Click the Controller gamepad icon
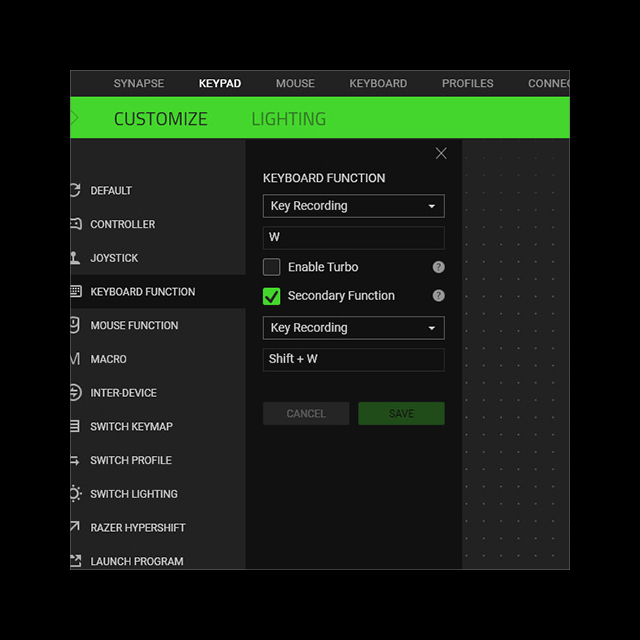The image size is (640, 640). coord(76,224)
